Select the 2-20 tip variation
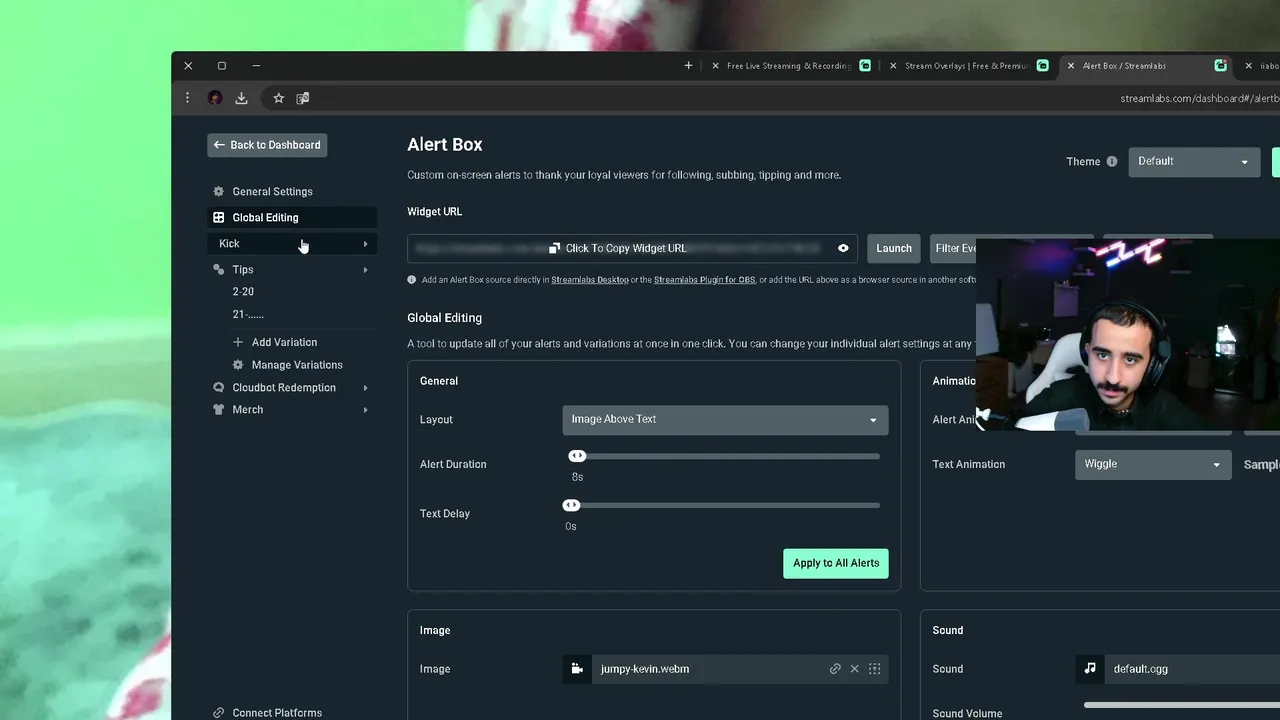The width and height of the screenshot is (1280, 720). point(243,292)
